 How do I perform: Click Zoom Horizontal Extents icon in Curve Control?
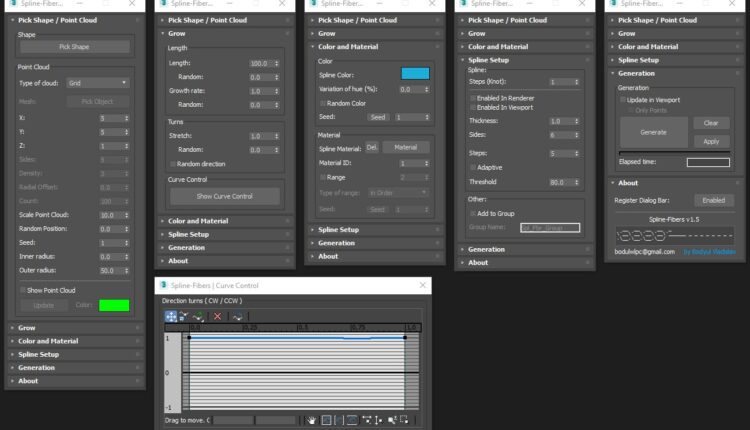(x=339, y=420)
